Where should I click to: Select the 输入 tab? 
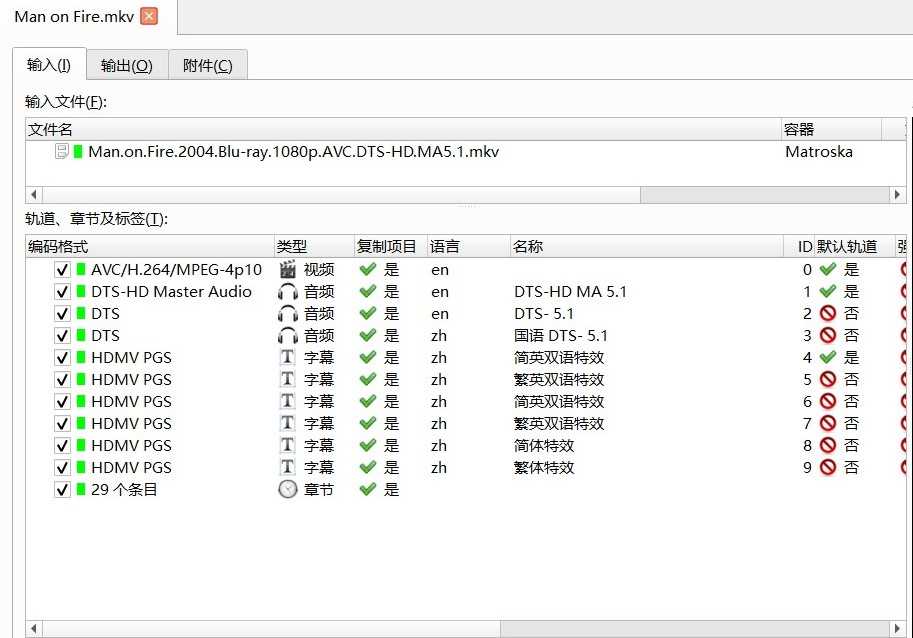(x=48, y=64)
